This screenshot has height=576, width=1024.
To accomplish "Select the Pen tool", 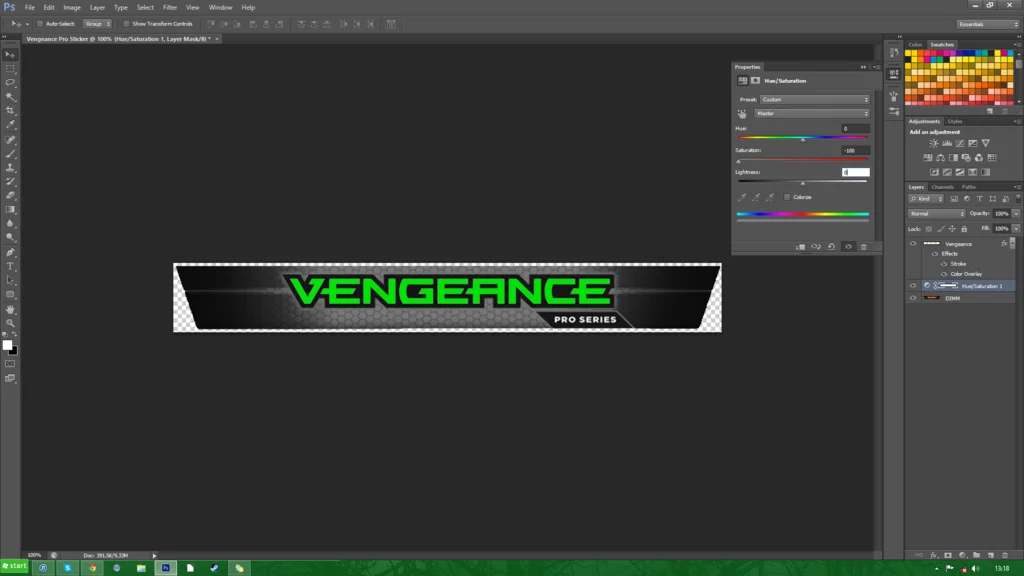I will point(10,252).
